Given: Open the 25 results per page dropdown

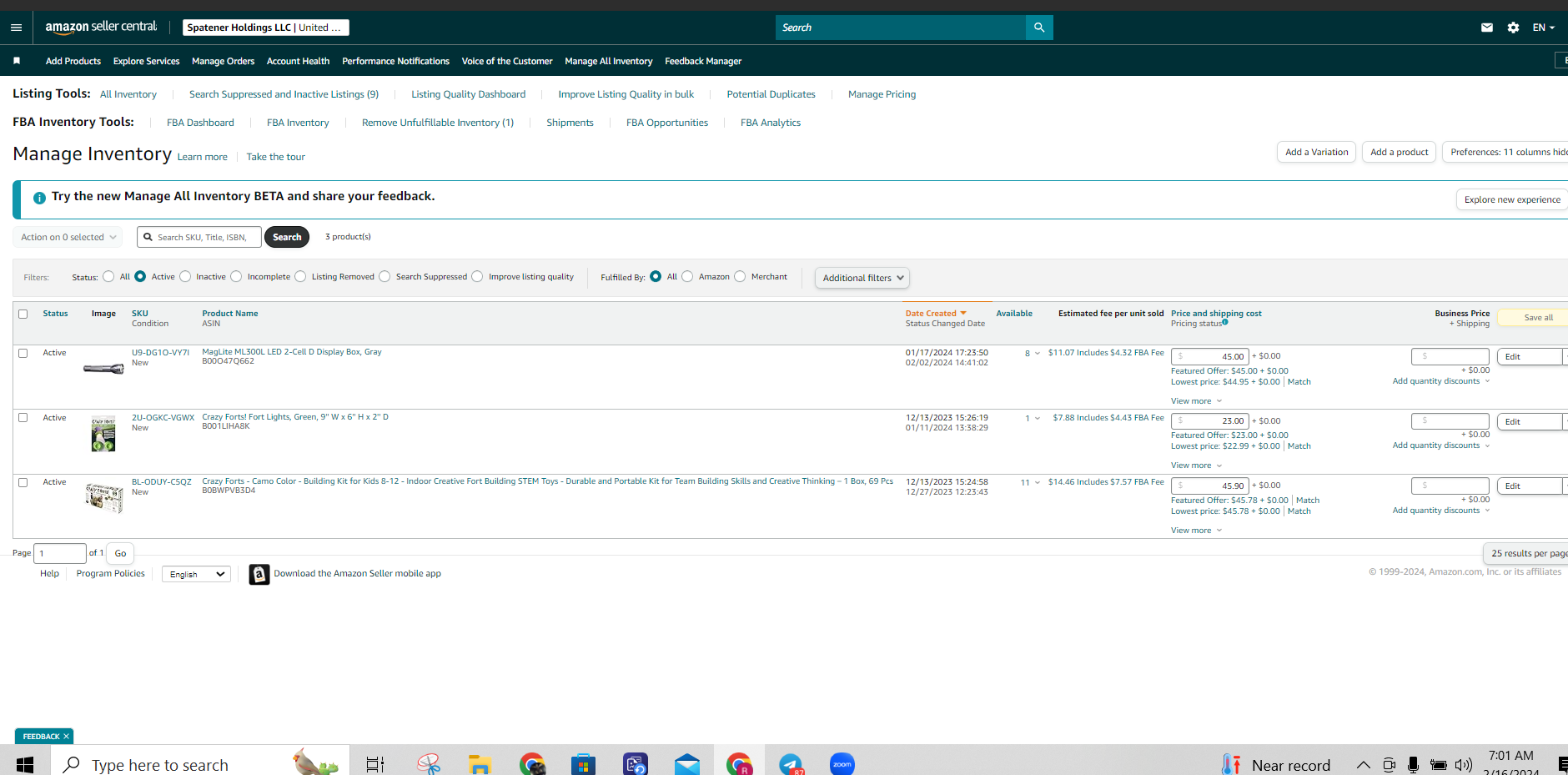Looking at the screenshot, I should 1527,553.
